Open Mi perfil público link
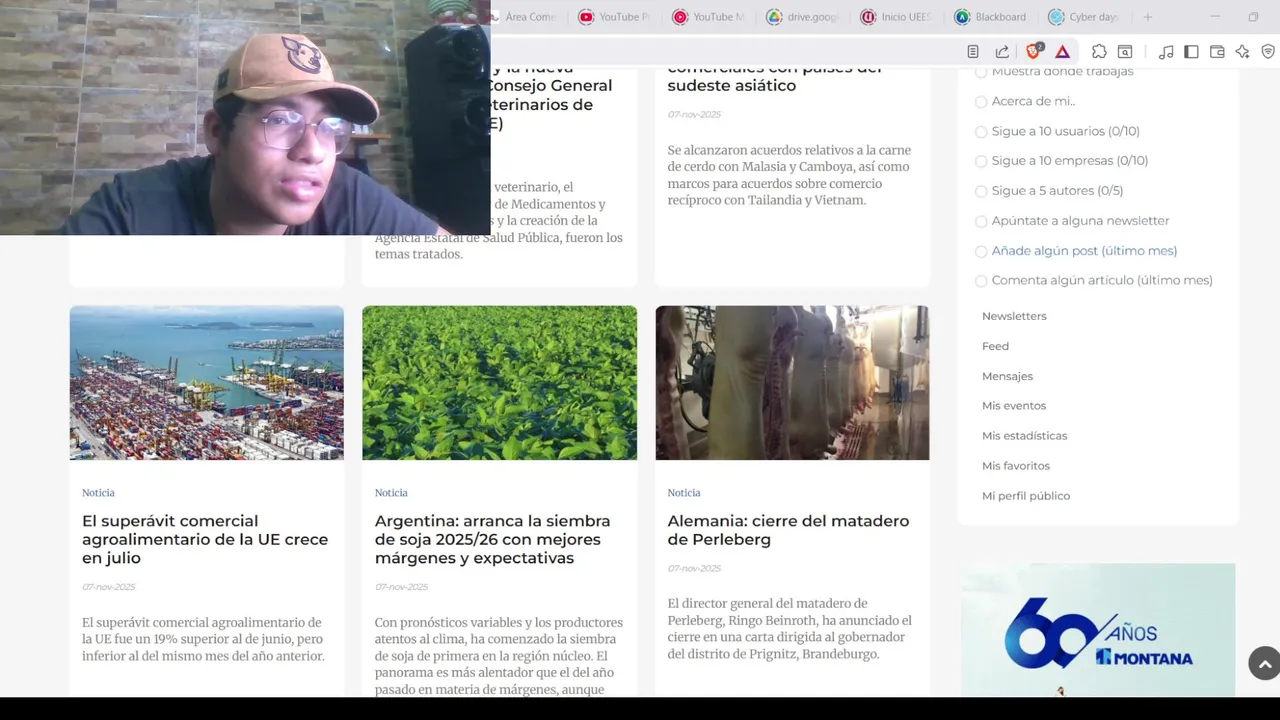Image resolution: width=1280 pixels, height=720 pixels. coord(1026,496)
